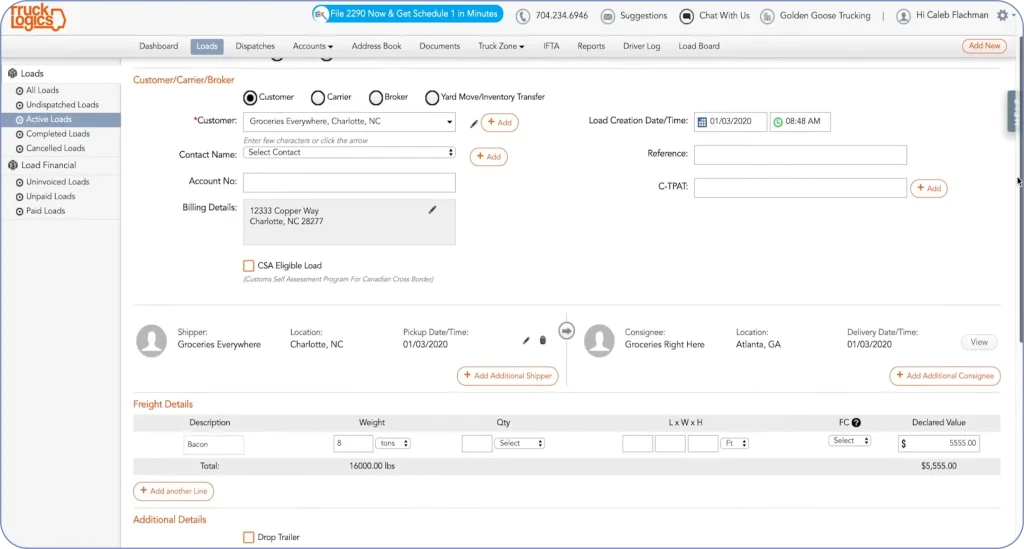Image resolution: width=1024 pixels, height=549 pixels.
Task: Expand the Truck Zone menu
Action: click(501, 46)
